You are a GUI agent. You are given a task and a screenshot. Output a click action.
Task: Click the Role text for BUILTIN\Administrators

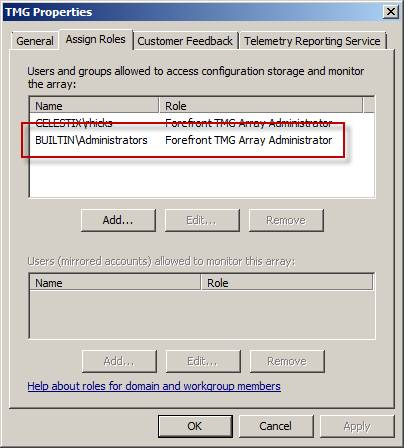248,140
